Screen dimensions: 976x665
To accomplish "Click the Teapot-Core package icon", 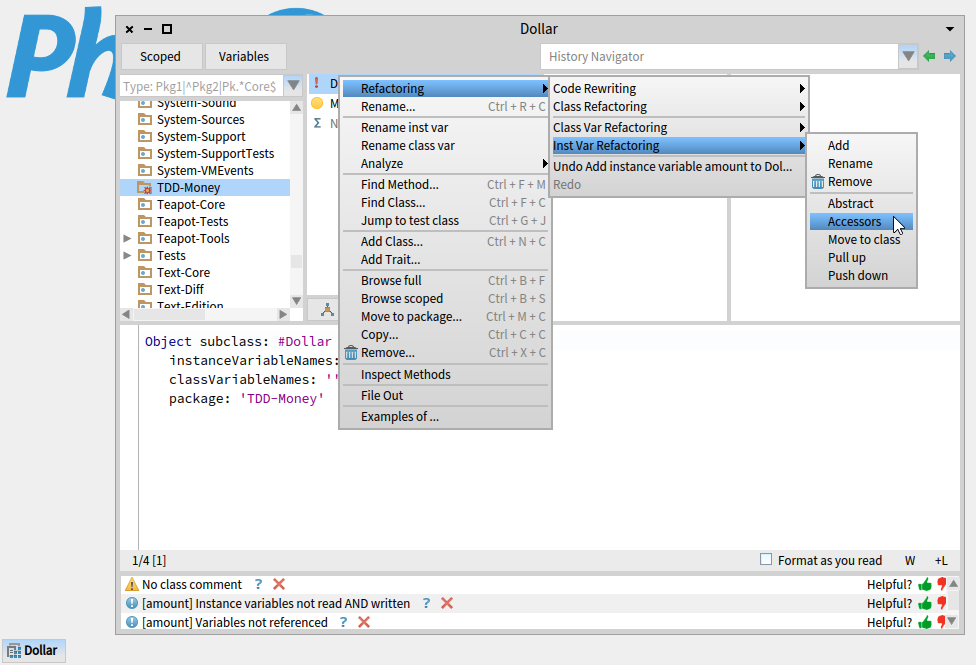I will (x=144, y=204).
